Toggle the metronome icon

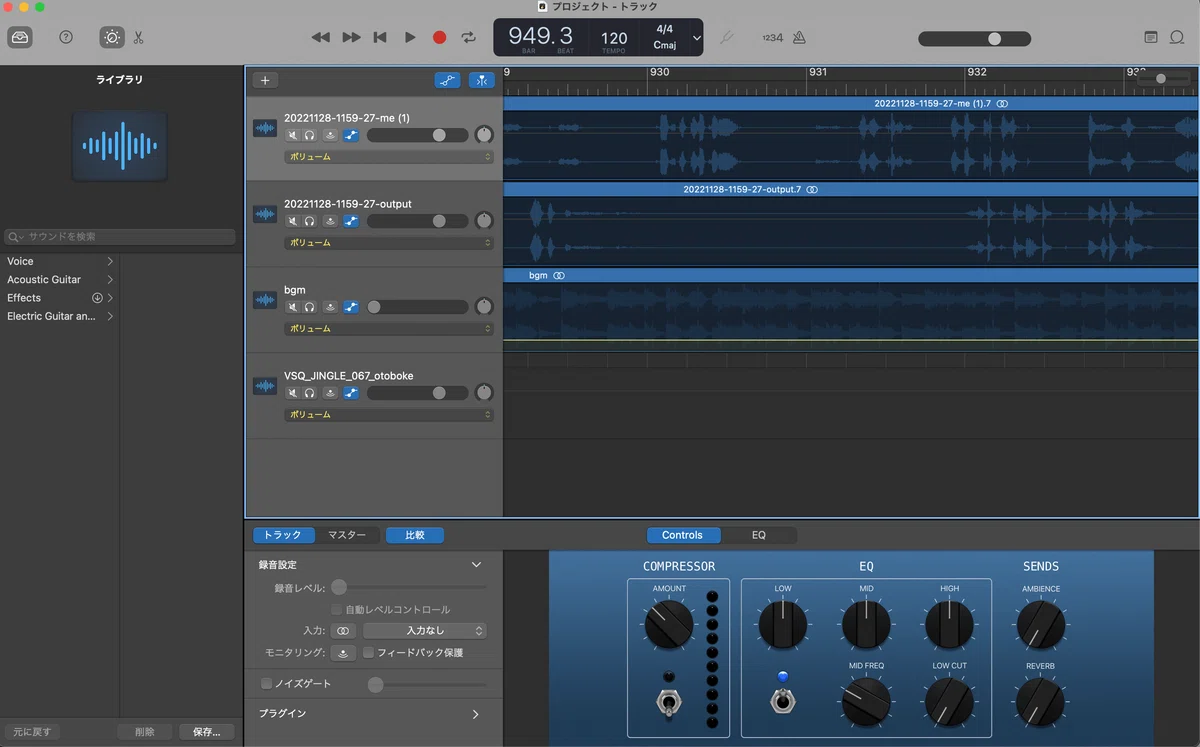click(x=799, y=37)
